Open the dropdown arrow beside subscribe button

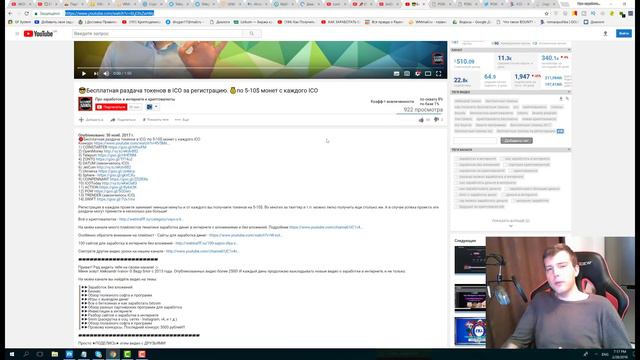(156, 107)
